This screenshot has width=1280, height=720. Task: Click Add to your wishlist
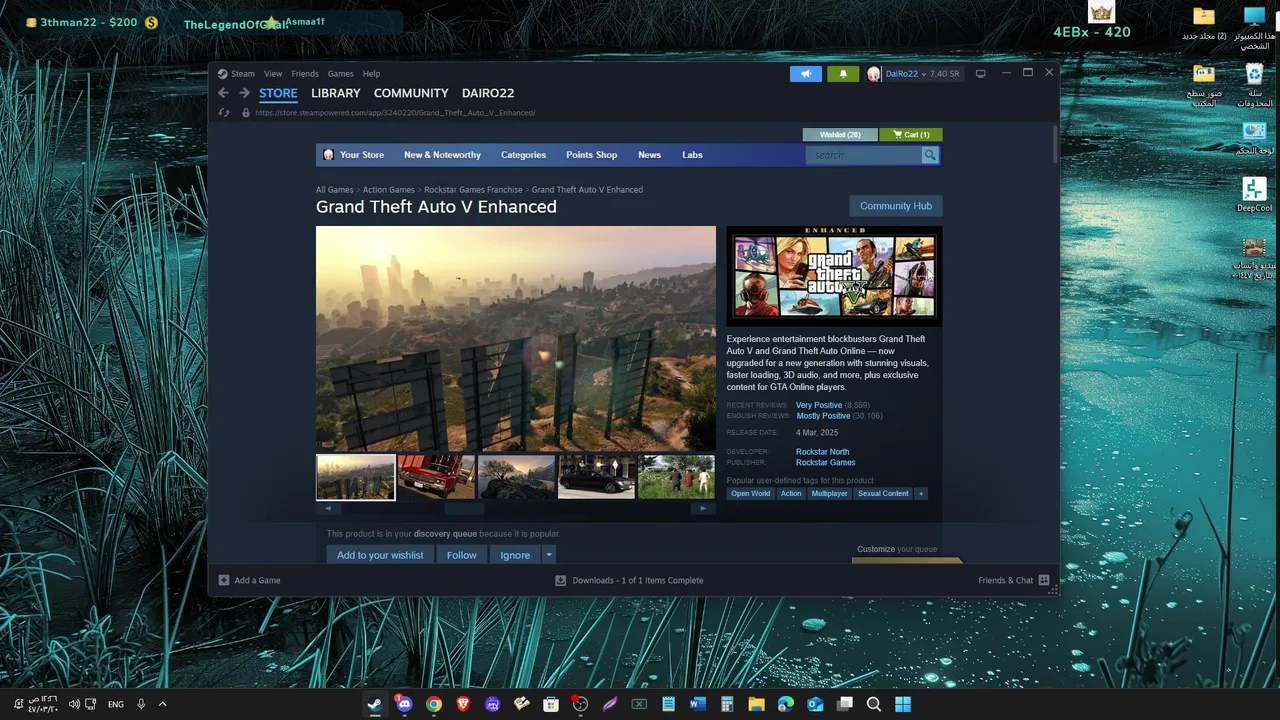point(380,555)
